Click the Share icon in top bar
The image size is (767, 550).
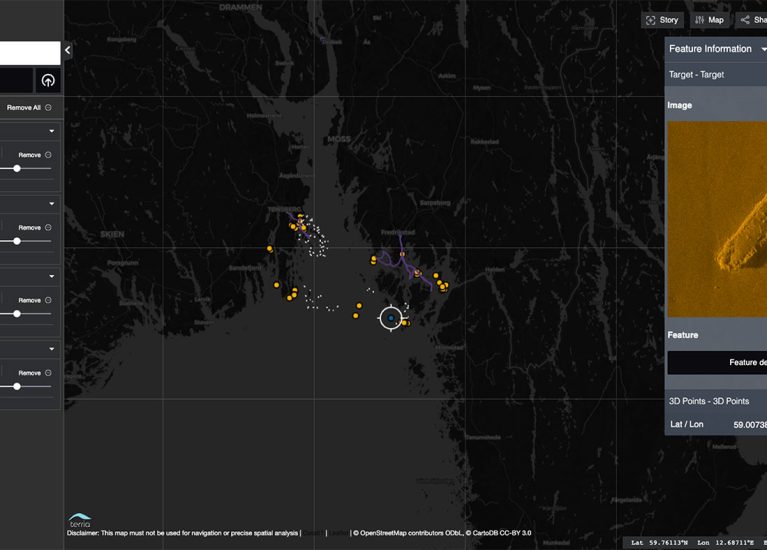(x=745, y=20)
